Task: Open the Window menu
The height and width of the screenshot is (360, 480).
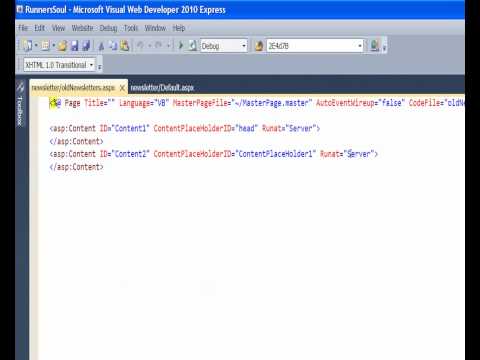Action: click(155, 28)
